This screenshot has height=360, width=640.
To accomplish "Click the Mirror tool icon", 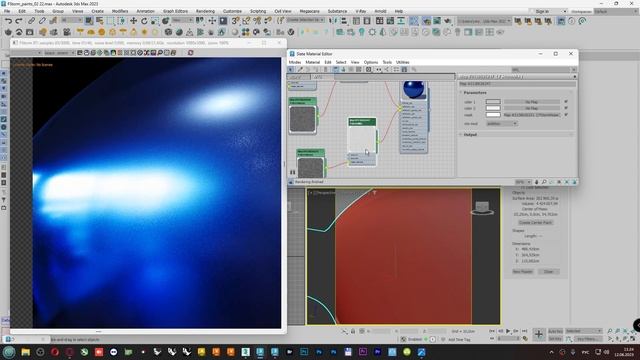I will [x=333, y=21].
